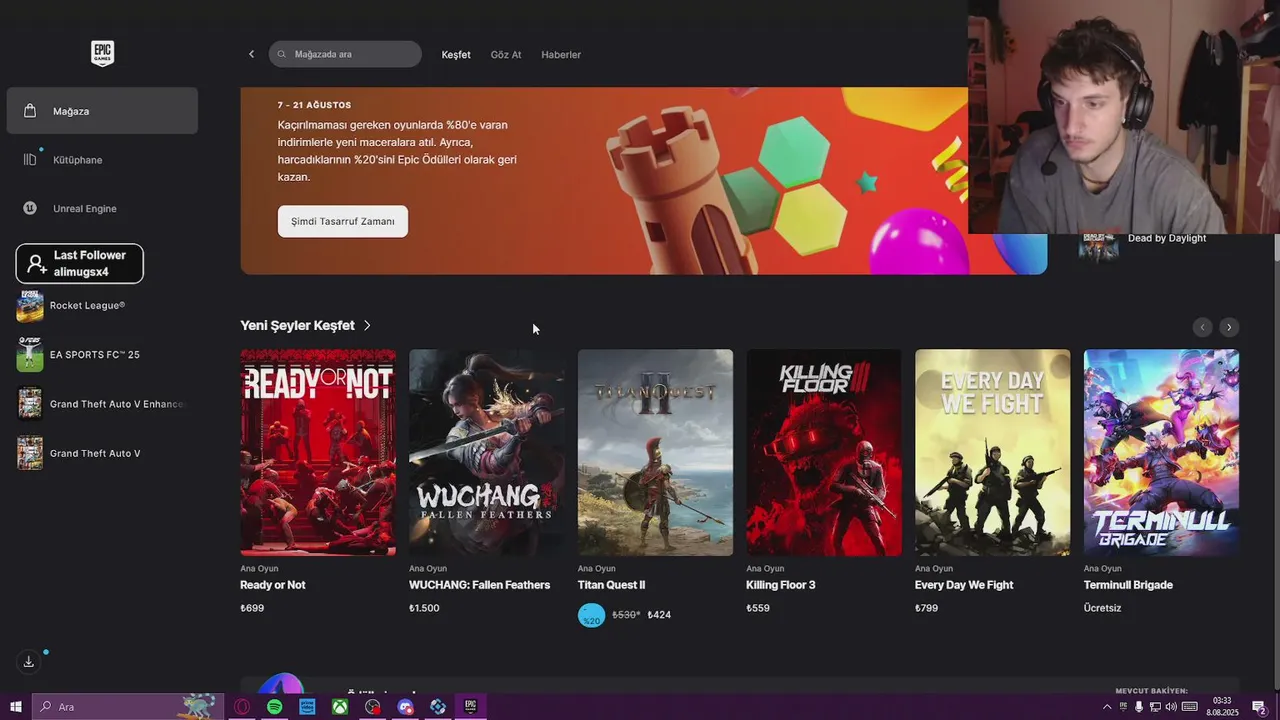This screenshot has height=720, width=1280.
Task: Open the Dead by Daylight carousel entry
Action: click(1167, 238)
